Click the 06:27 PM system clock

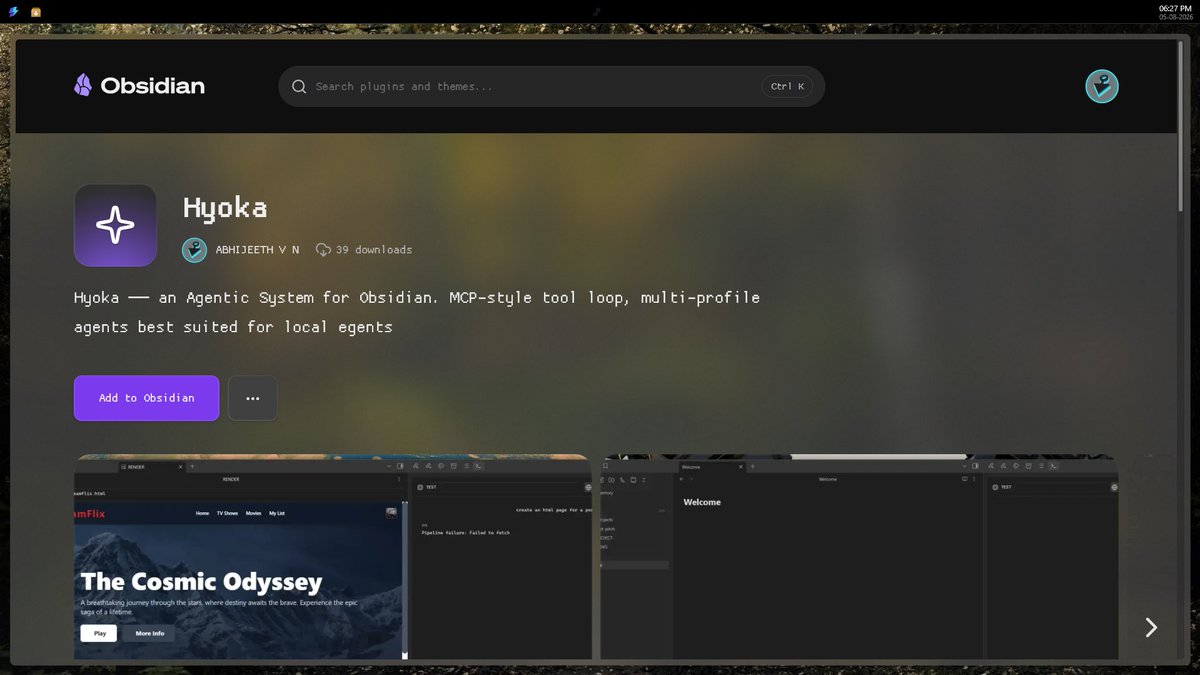point(1176,8)
